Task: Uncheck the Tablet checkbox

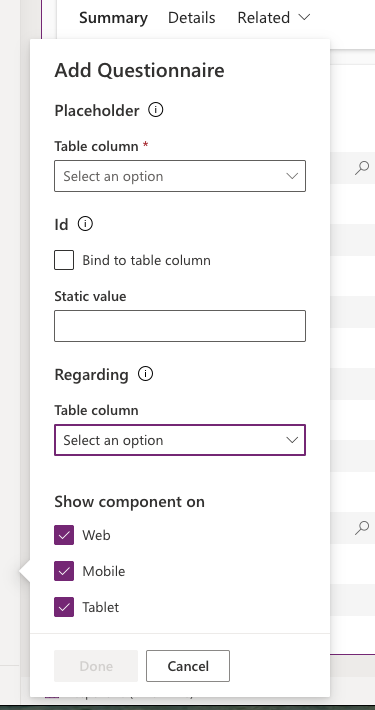Action: click(64, 607)
